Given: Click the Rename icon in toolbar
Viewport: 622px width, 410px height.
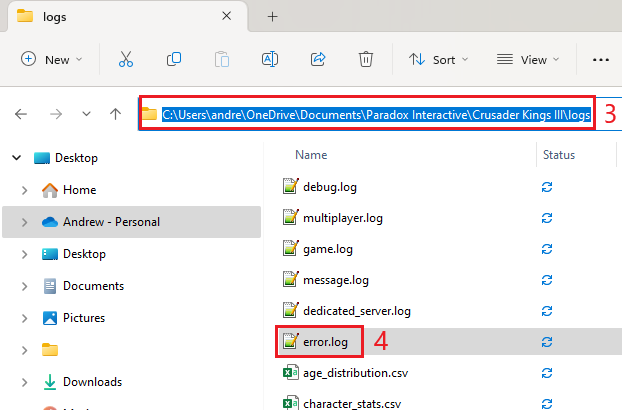Looking at the screenshot, I should click(x=270, y=59).
